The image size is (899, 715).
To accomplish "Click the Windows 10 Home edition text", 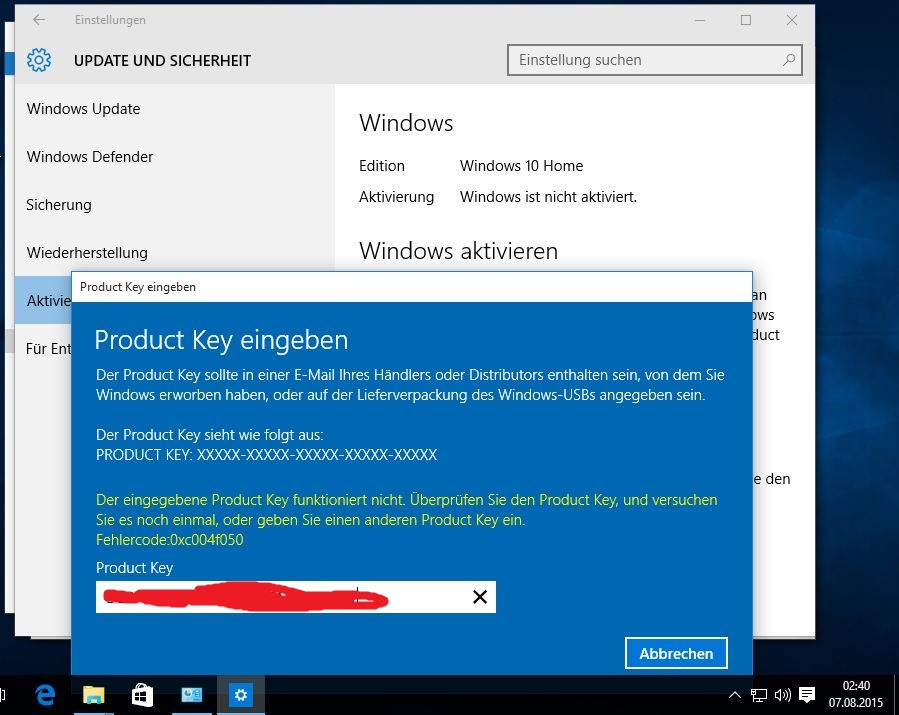I will coord(521,166).
